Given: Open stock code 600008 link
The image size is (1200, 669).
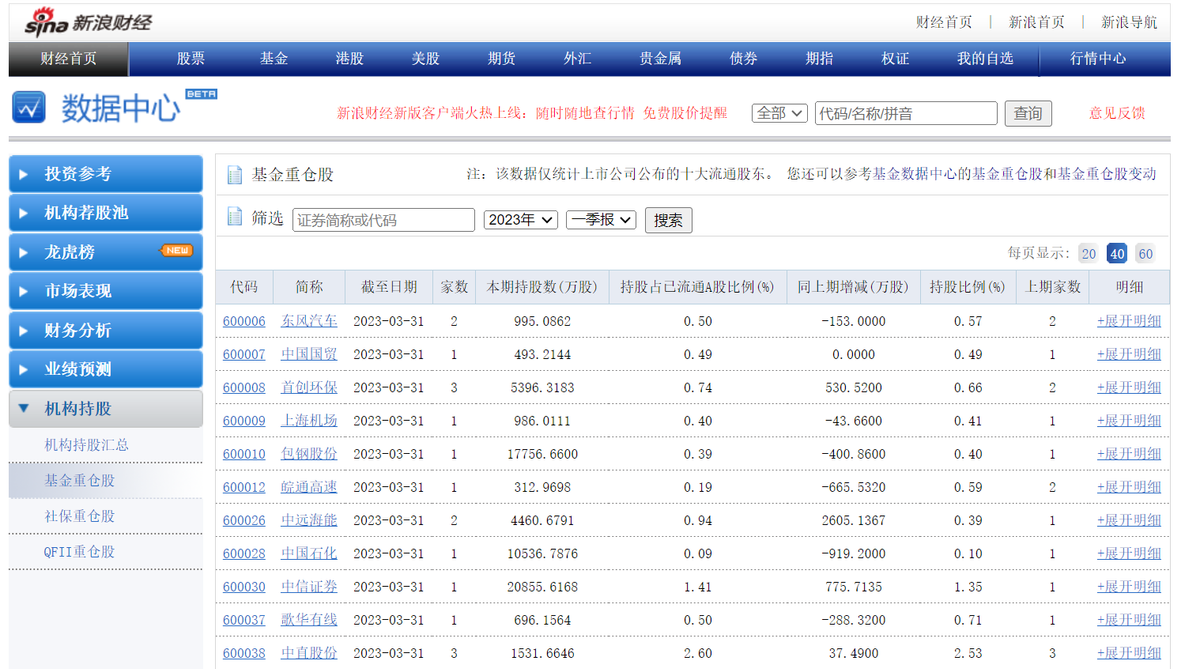Looking at the screenshot, I should pos(244,387).
